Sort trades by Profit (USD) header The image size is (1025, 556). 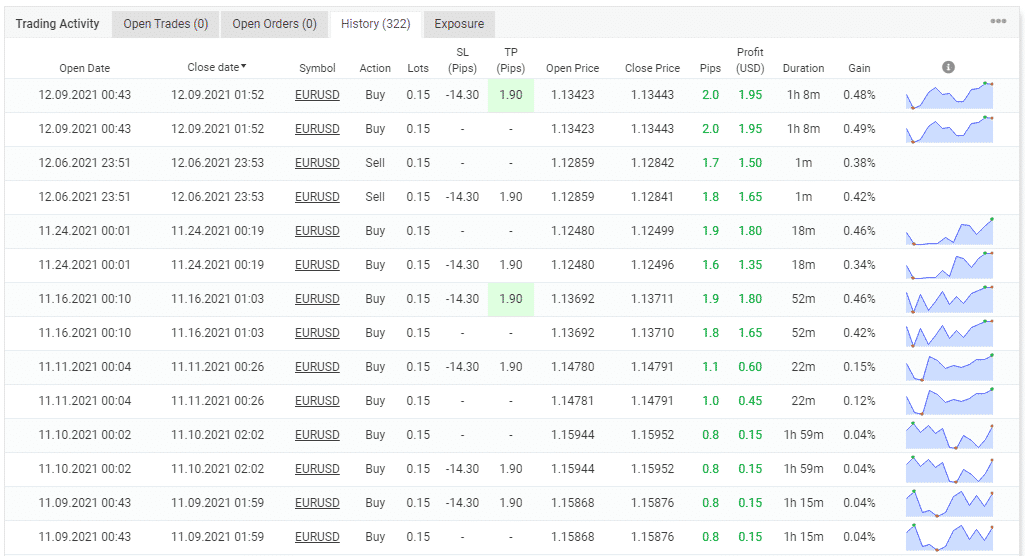(x=750, y=60)
